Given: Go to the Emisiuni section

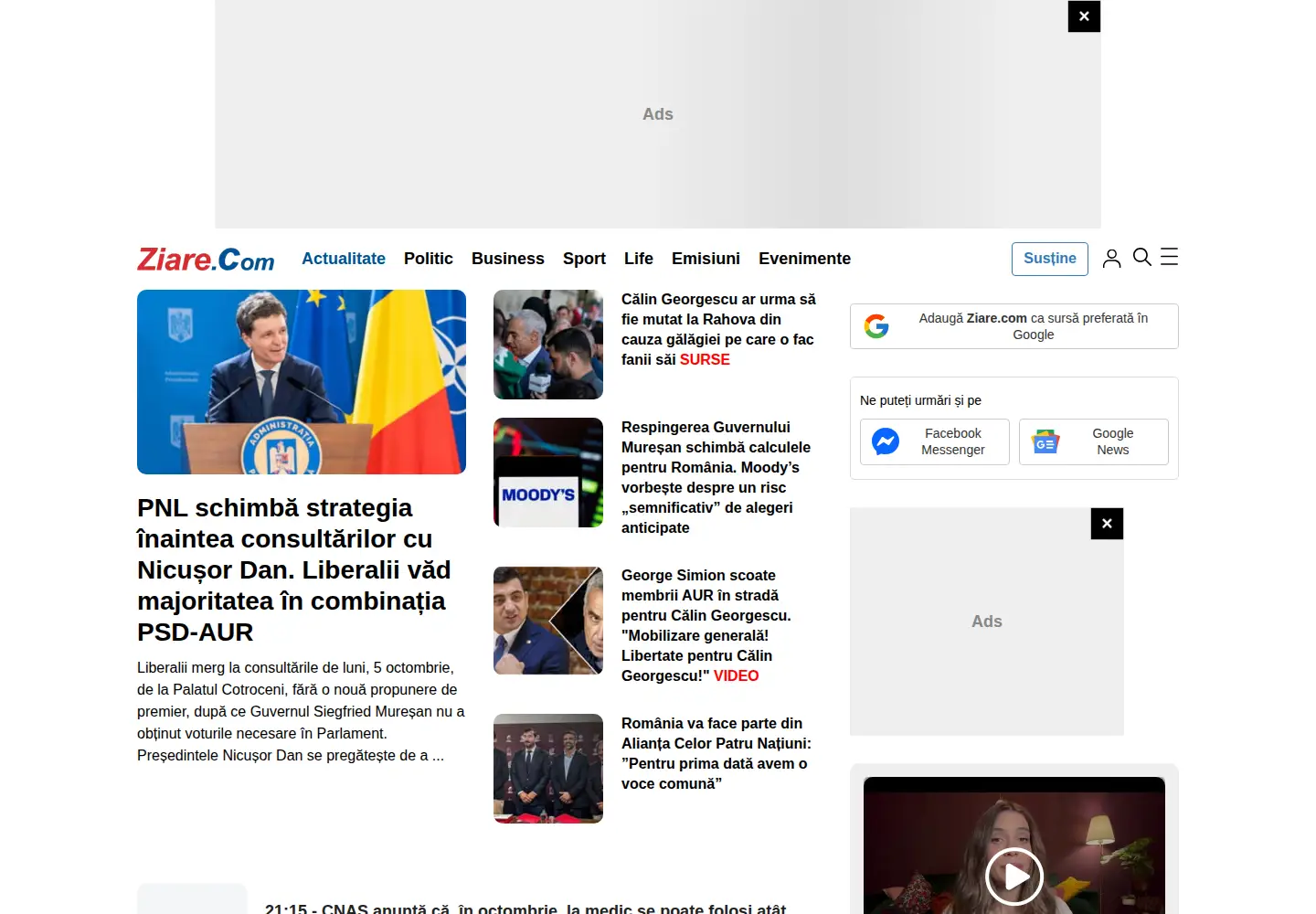Looking at the screenshot, I should [706, 259].
